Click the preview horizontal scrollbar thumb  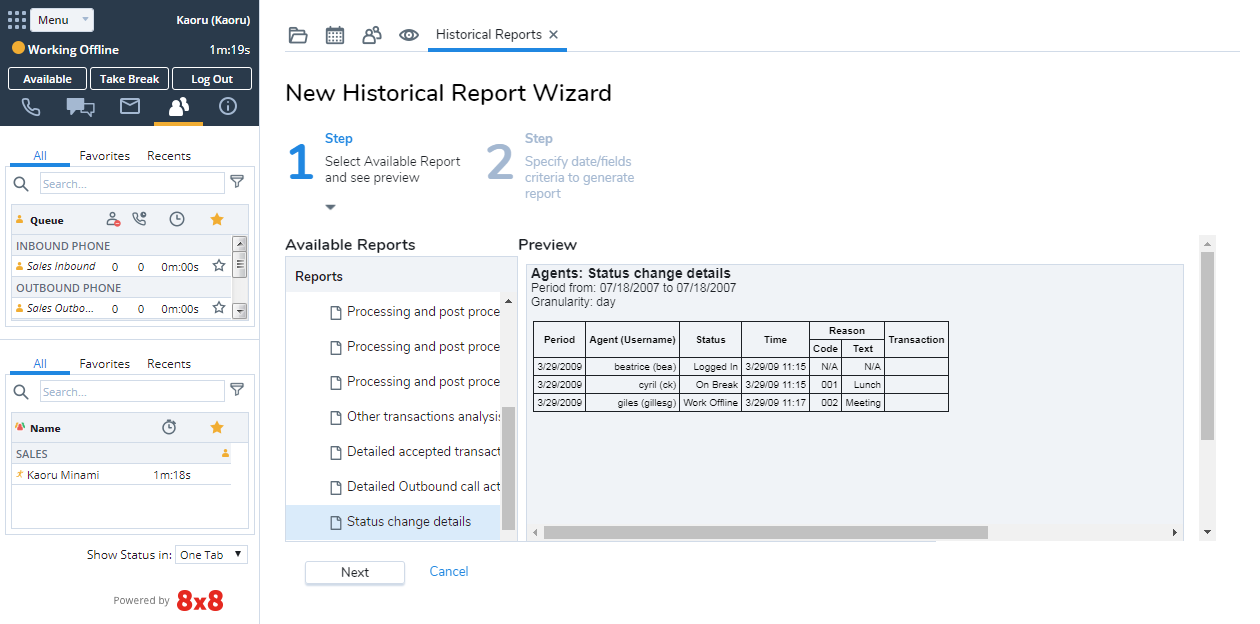tap(765, 533)
